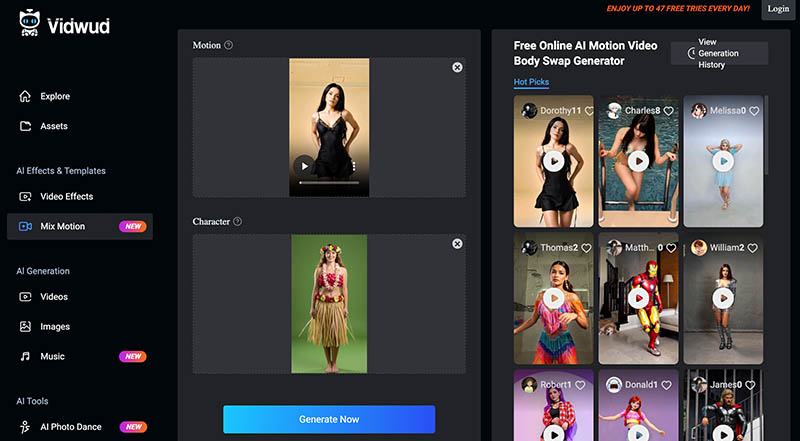Play the Charles8 hot pick video
This screenshot has height=441, width=800.
coord(638,161)
